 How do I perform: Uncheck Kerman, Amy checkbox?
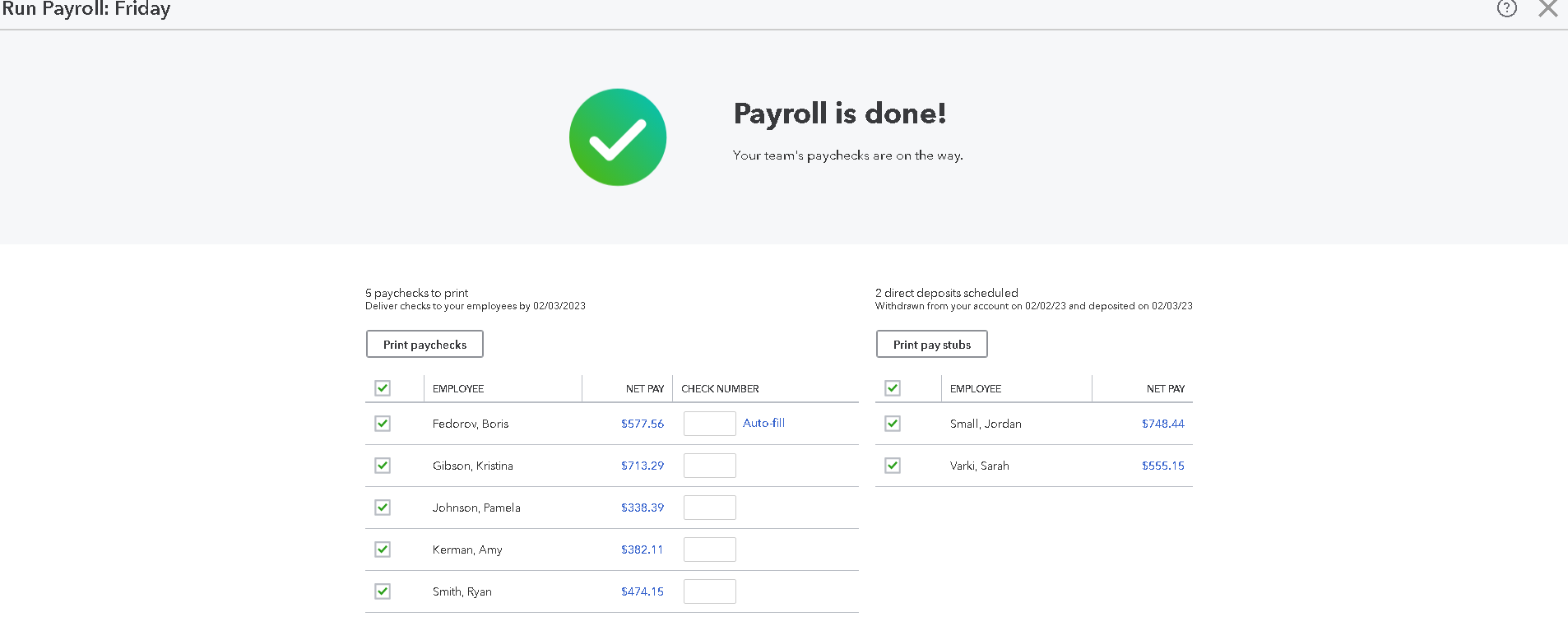coord(383,550)
